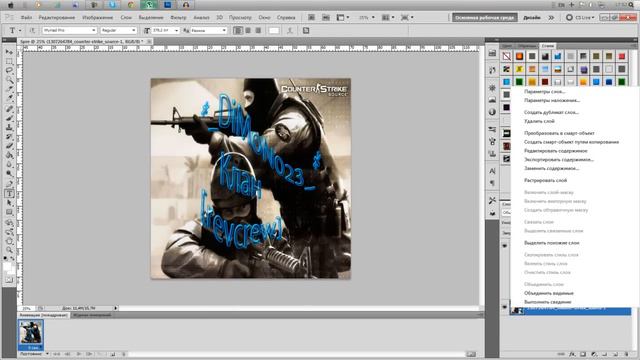Viewport: 640px width, 360px height.
Task: Toggle the character and paragraph panels button
Action: pyautogui.click(x=306, y=31)
